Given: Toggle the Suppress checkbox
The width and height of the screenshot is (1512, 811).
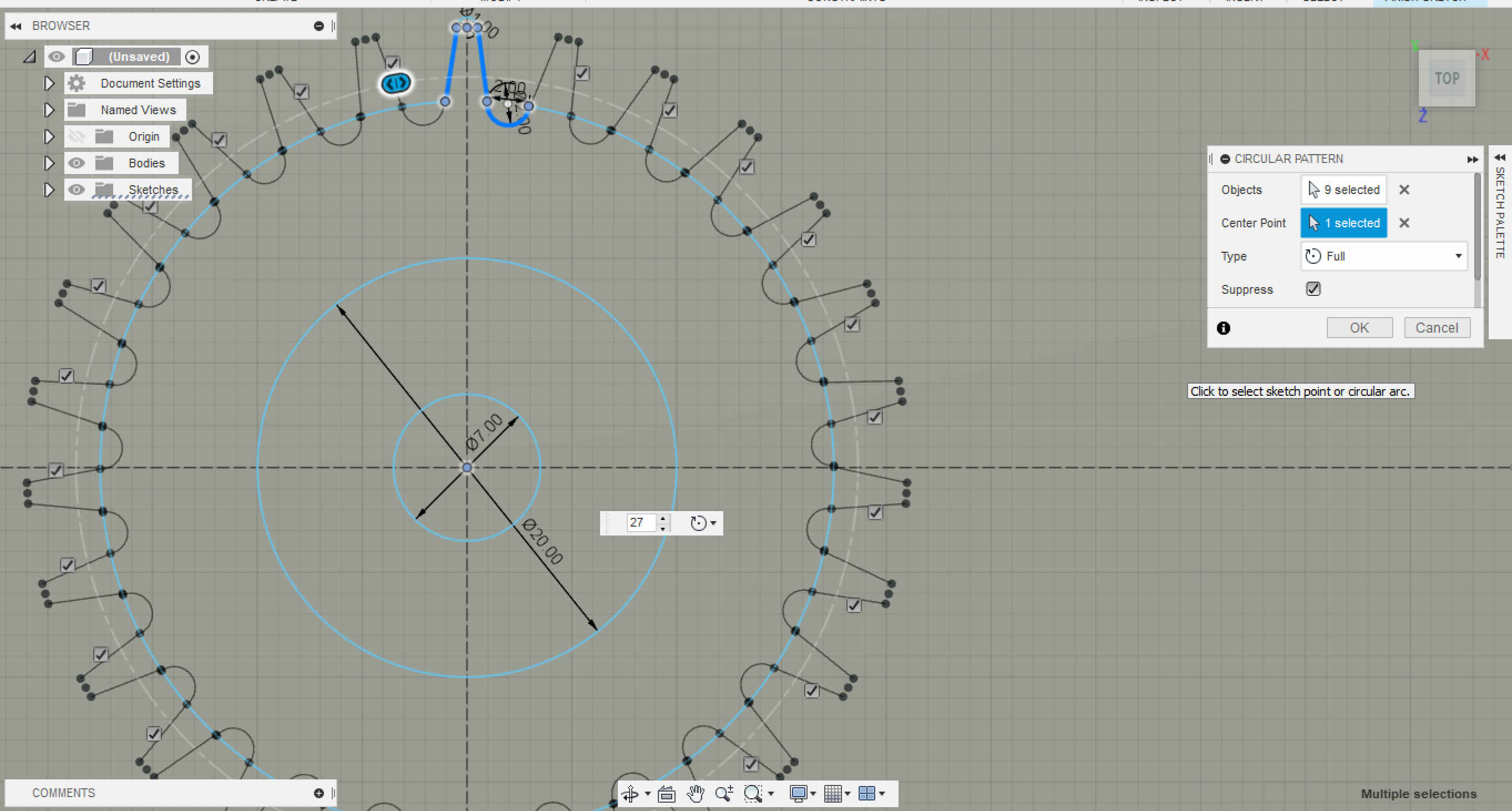Looking at the screenshot, I should [x=1313, y=289].
